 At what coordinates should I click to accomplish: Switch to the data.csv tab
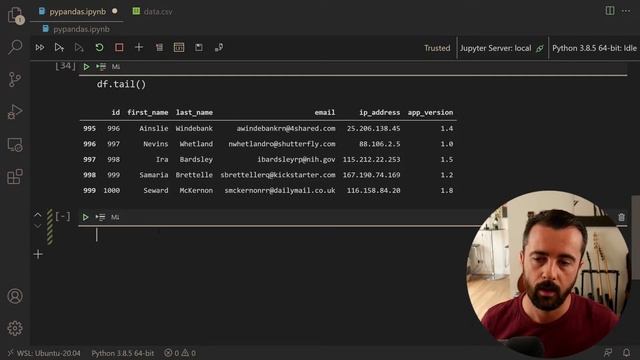coord(152,11)
